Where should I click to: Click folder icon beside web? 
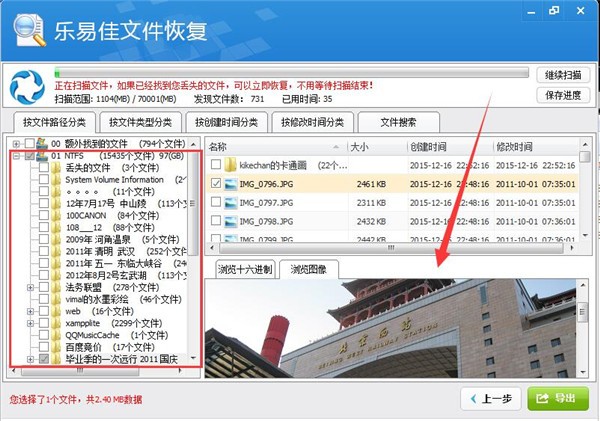[x=56, y=311]
